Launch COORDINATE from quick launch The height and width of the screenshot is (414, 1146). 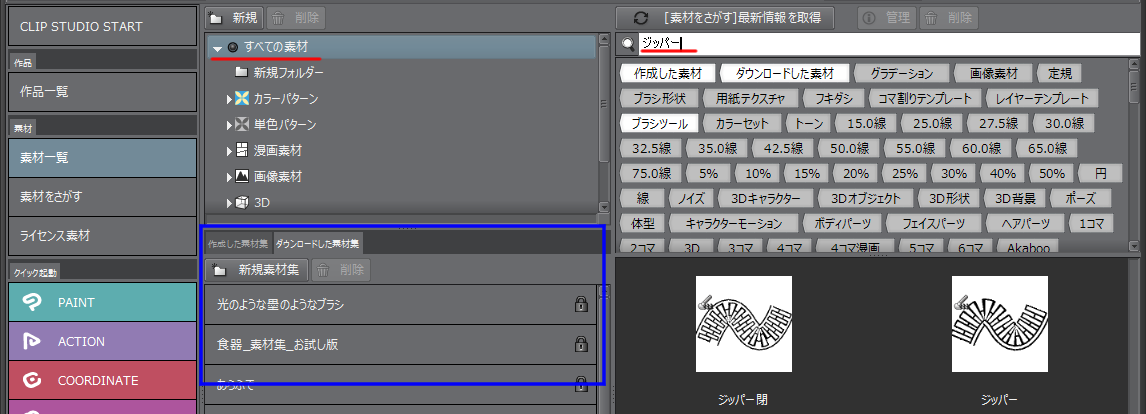pos(102,380)
